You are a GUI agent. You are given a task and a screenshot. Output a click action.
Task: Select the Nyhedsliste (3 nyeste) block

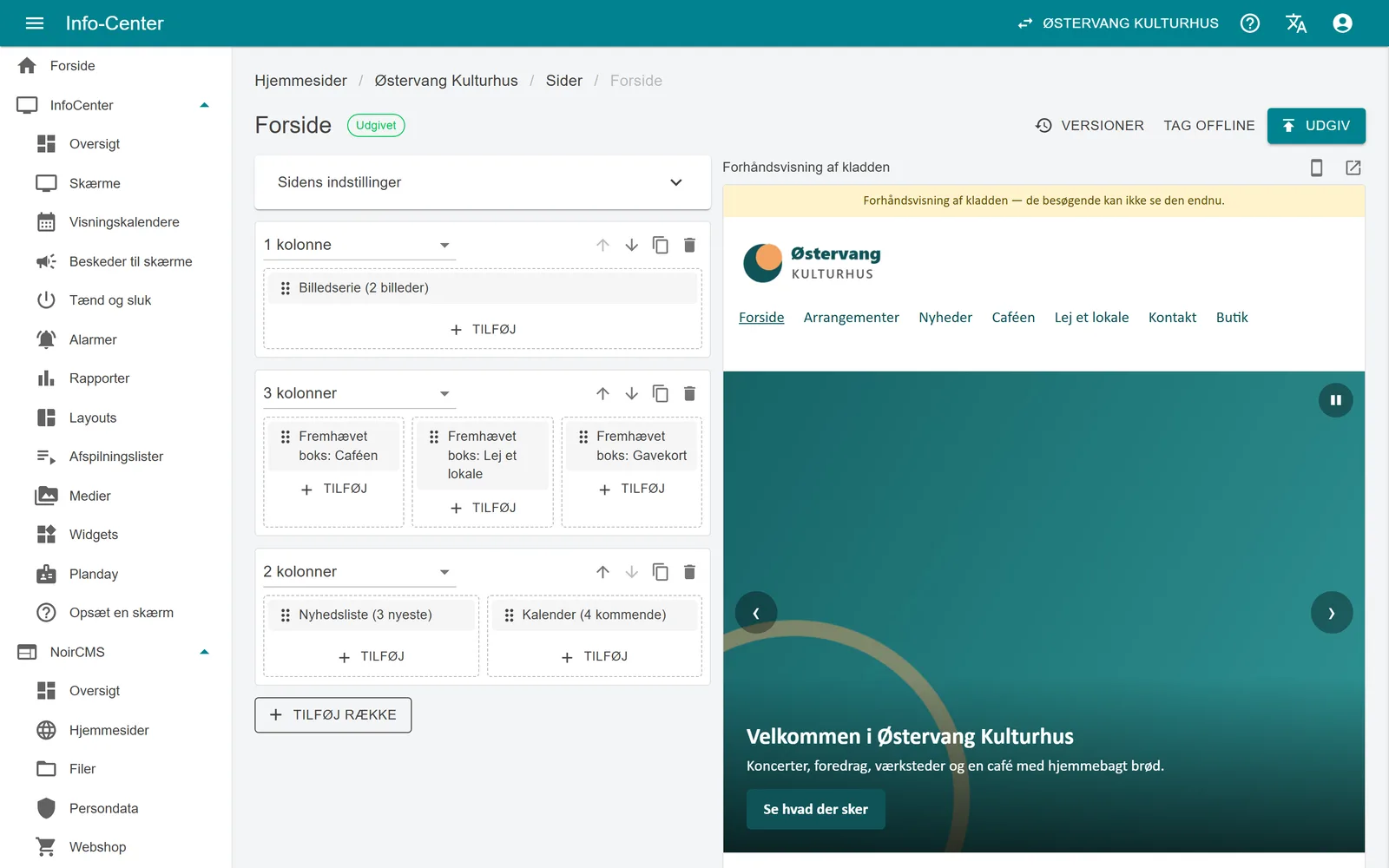click(372, 615)
